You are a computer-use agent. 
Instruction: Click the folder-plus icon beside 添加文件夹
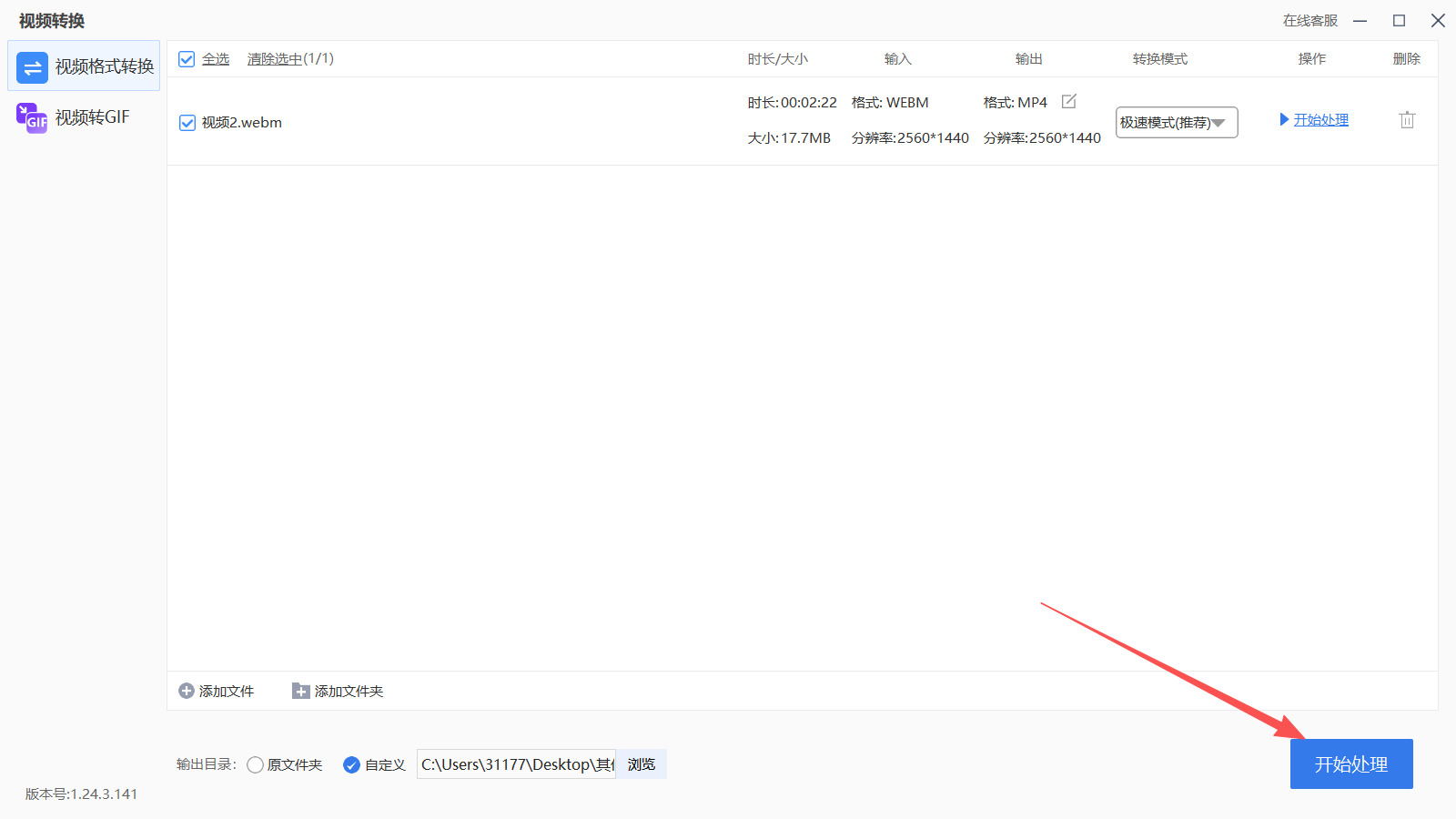point(301,692)
